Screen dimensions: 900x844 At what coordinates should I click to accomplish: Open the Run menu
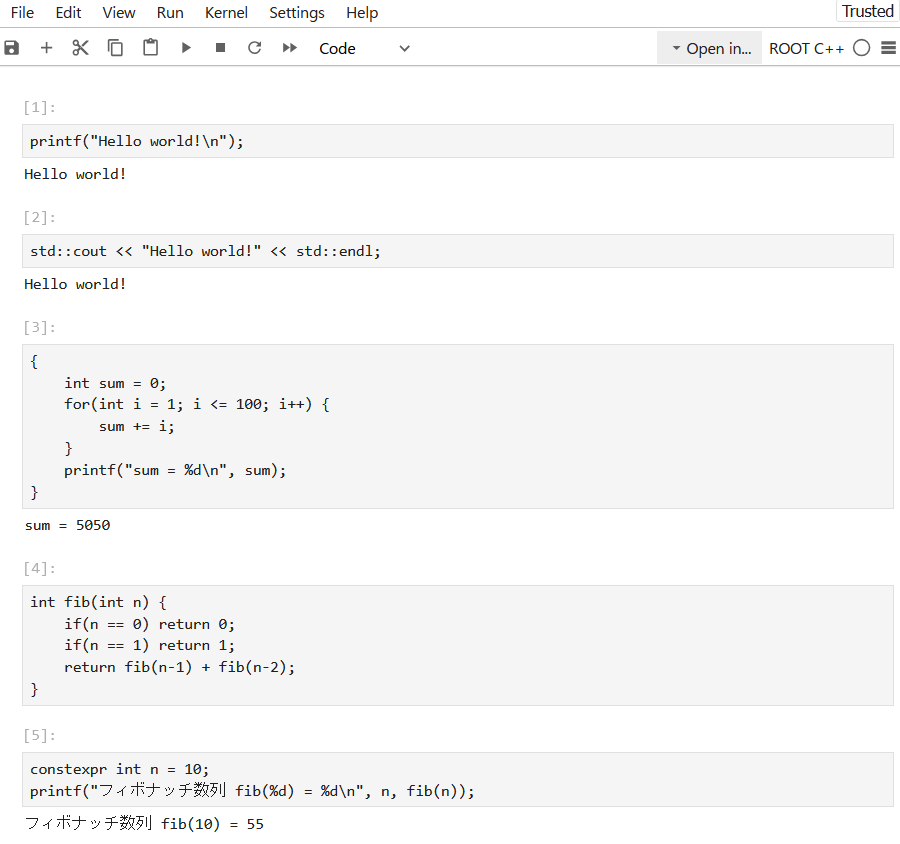click(x=170, y=13)
